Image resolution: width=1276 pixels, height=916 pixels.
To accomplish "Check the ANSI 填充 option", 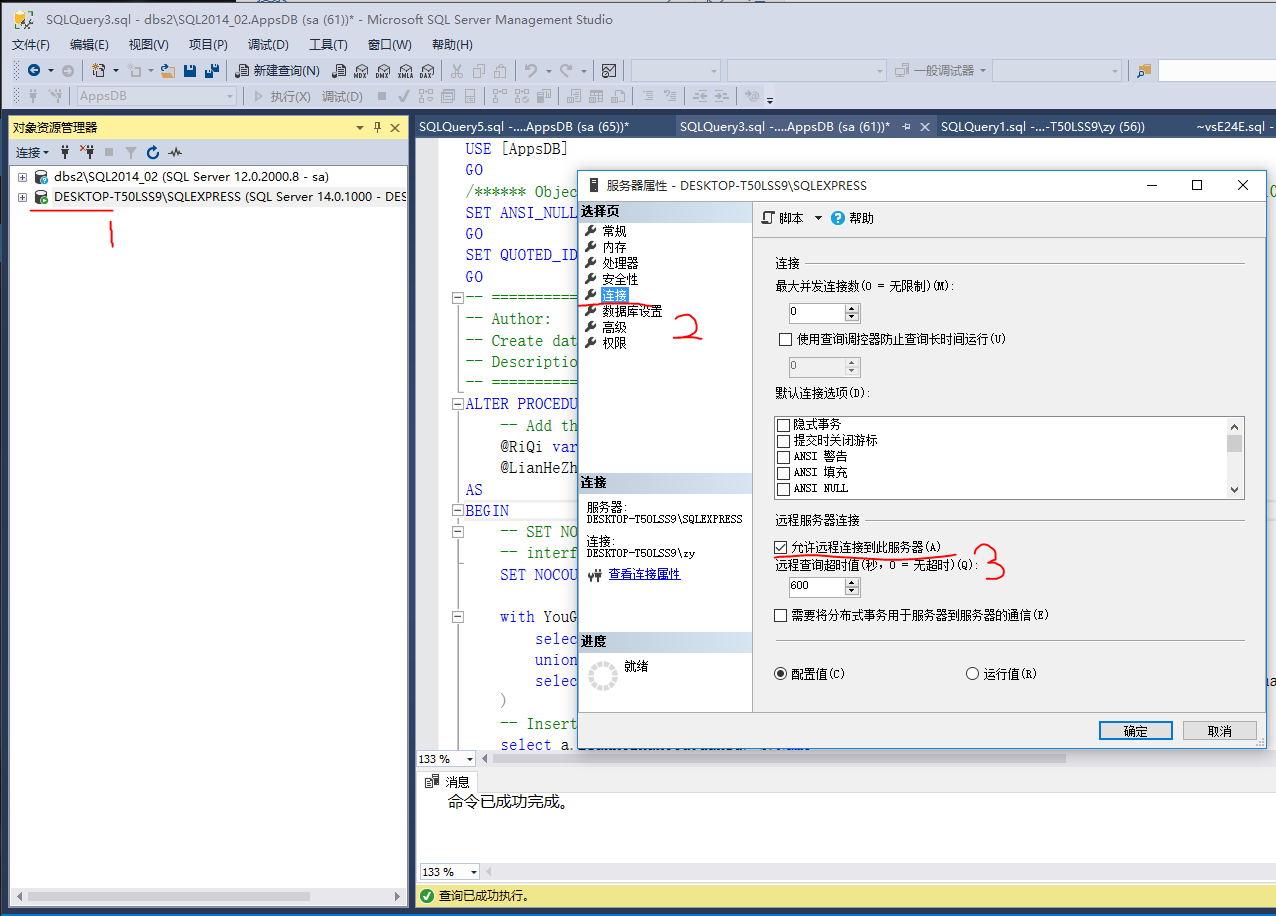I will 784,473.
